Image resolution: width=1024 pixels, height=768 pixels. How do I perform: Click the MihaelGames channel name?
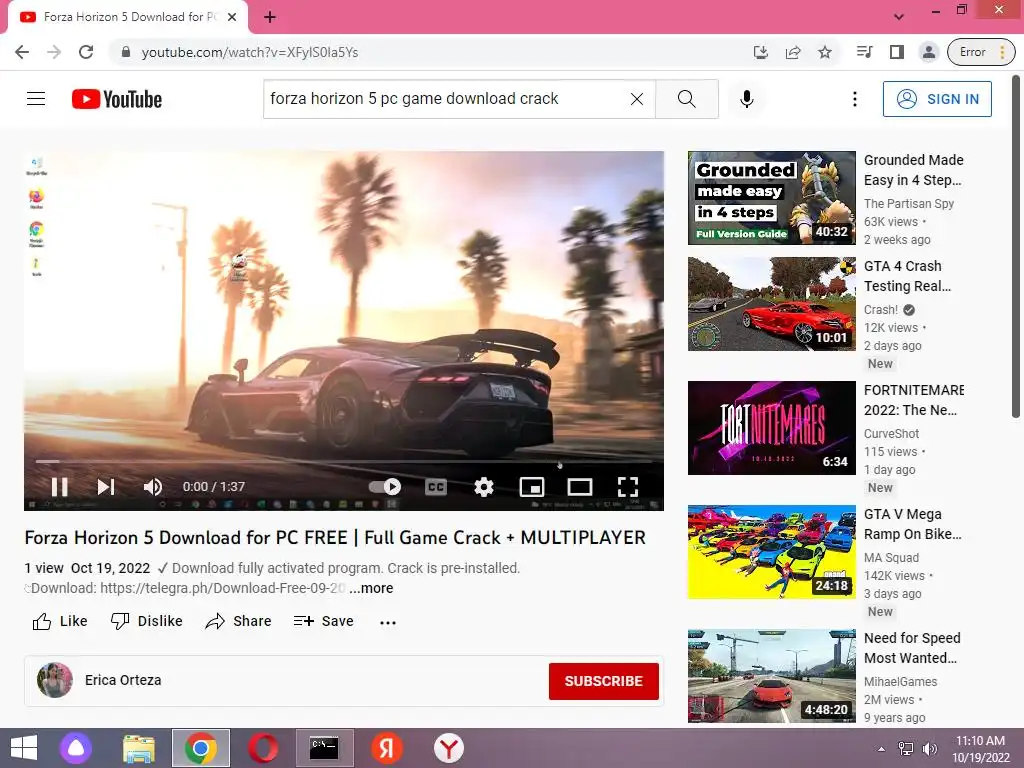coord(900,682)
